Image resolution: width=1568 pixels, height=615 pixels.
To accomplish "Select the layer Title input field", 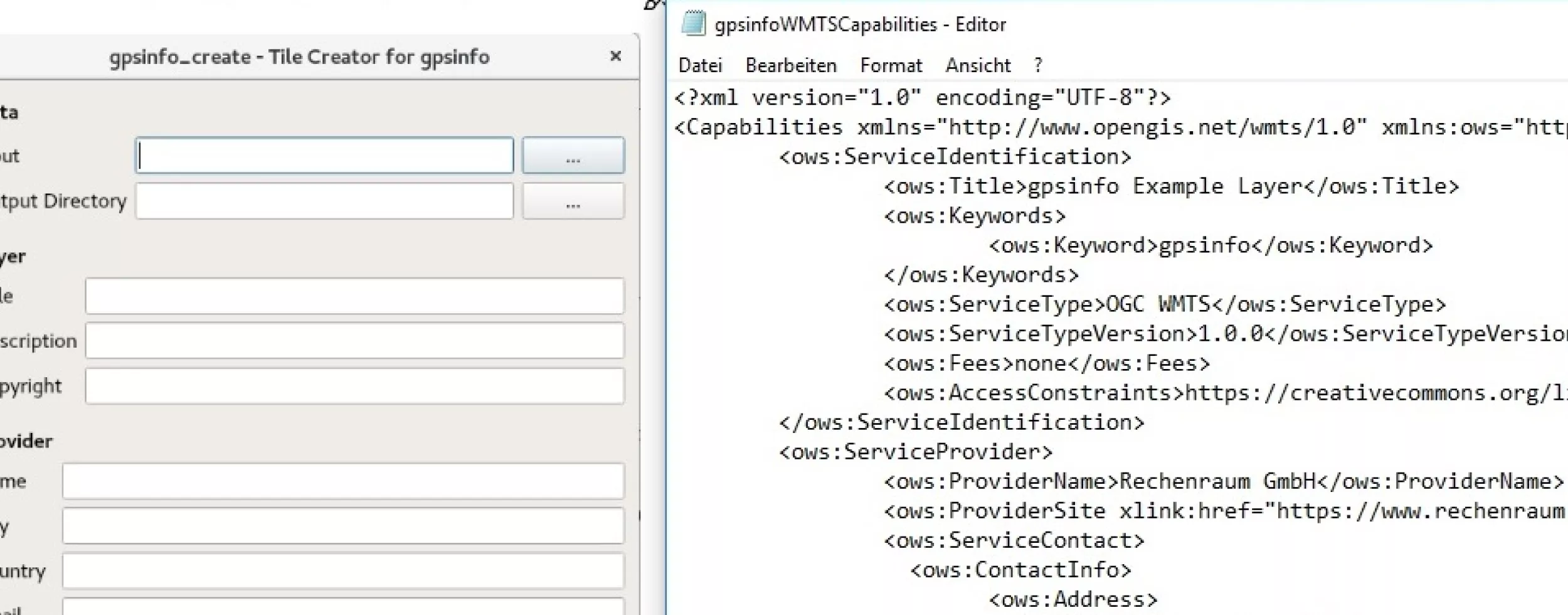I will [x=354, y=296].
